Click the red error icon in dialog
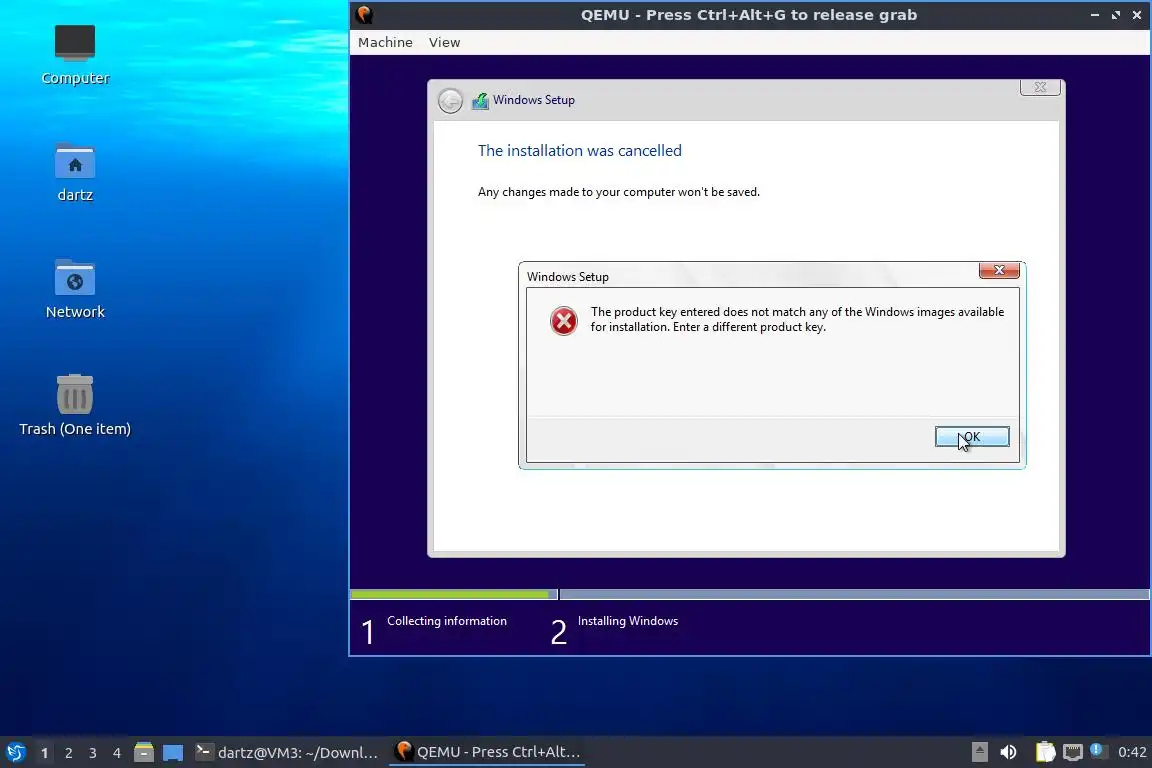1152x768 pixels. 564,321
